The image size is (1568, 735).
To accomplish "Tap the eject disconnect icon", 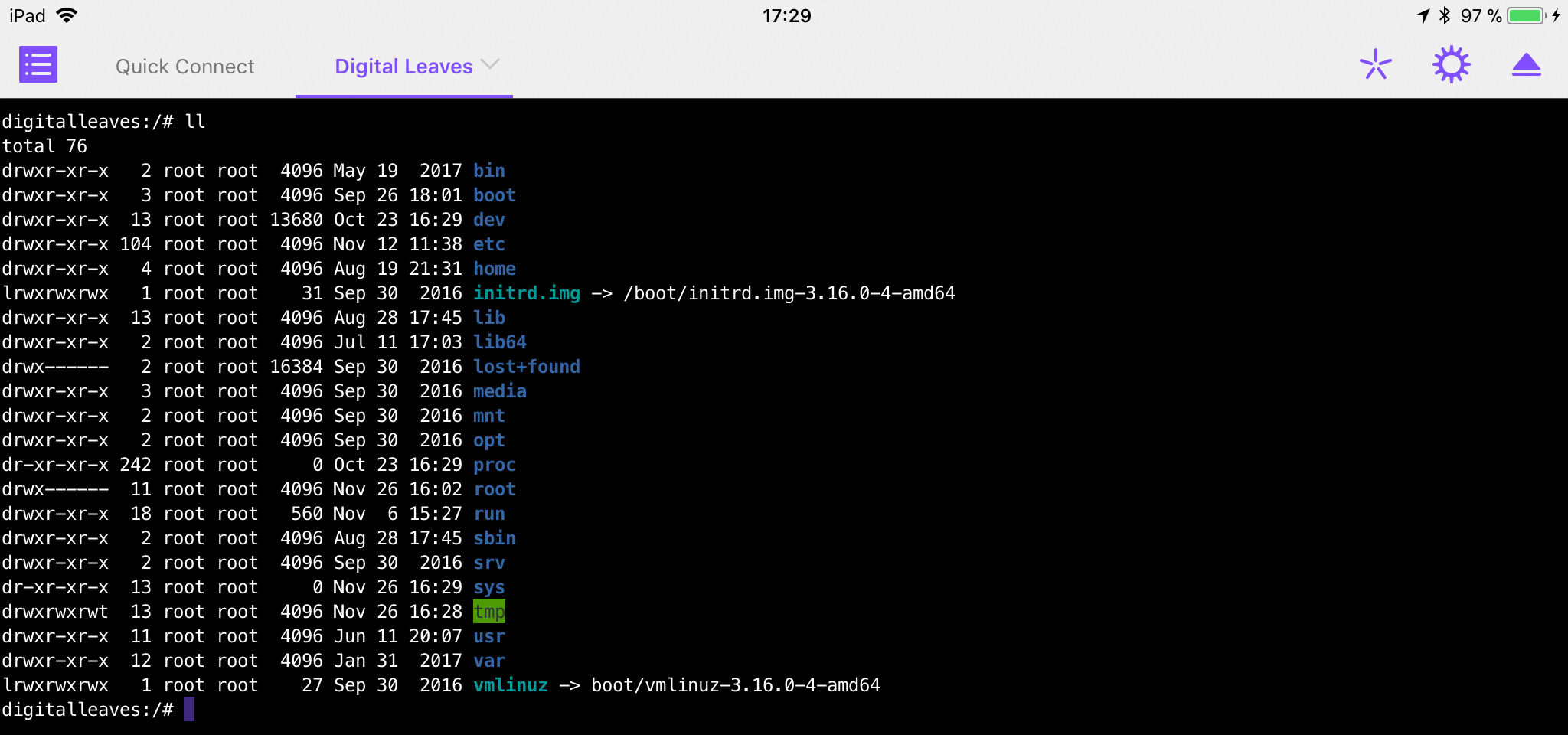I will [x=1526, y=65].
